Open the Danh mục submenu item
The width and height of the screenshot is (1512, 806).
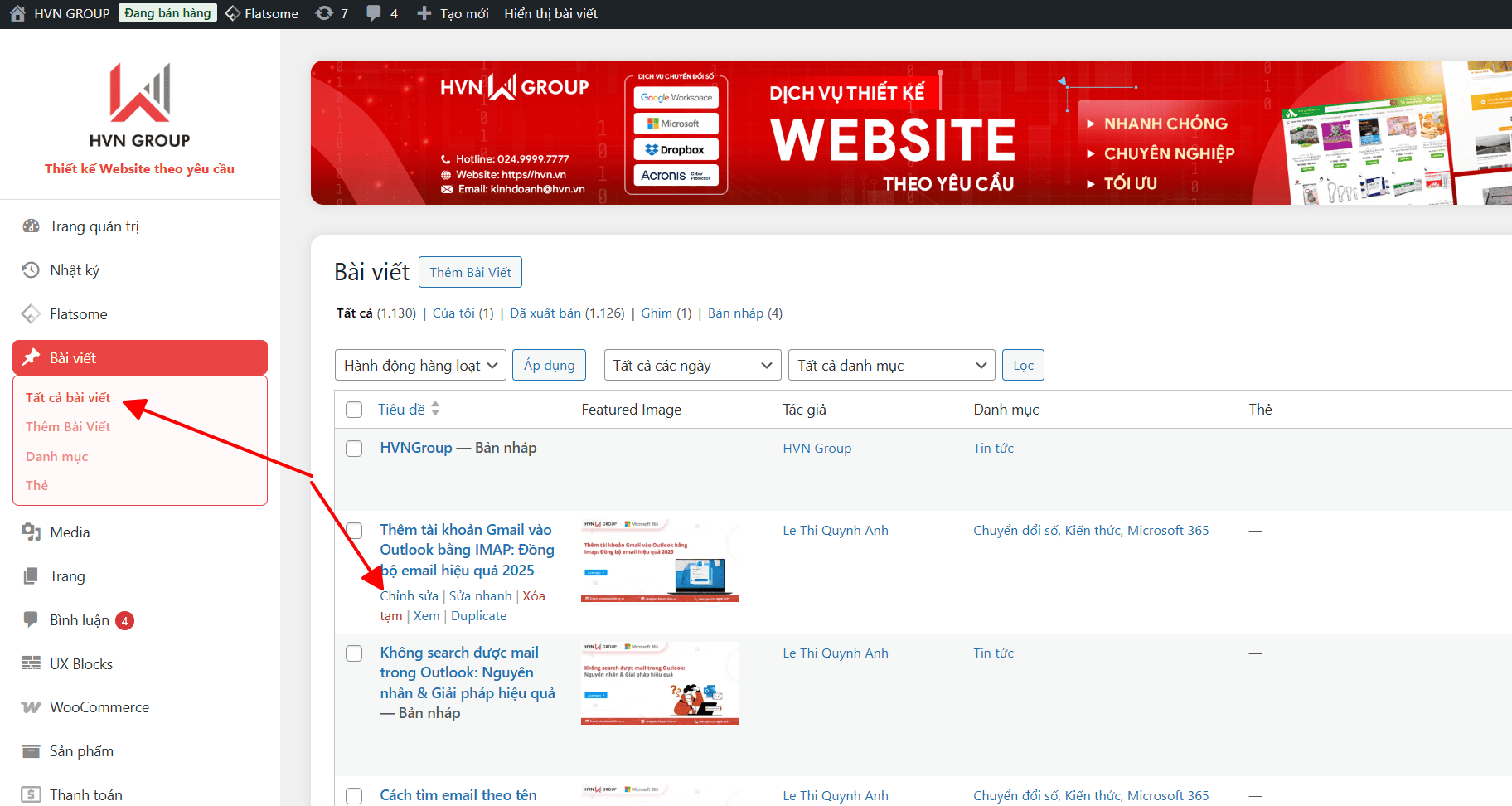point(56,456)
